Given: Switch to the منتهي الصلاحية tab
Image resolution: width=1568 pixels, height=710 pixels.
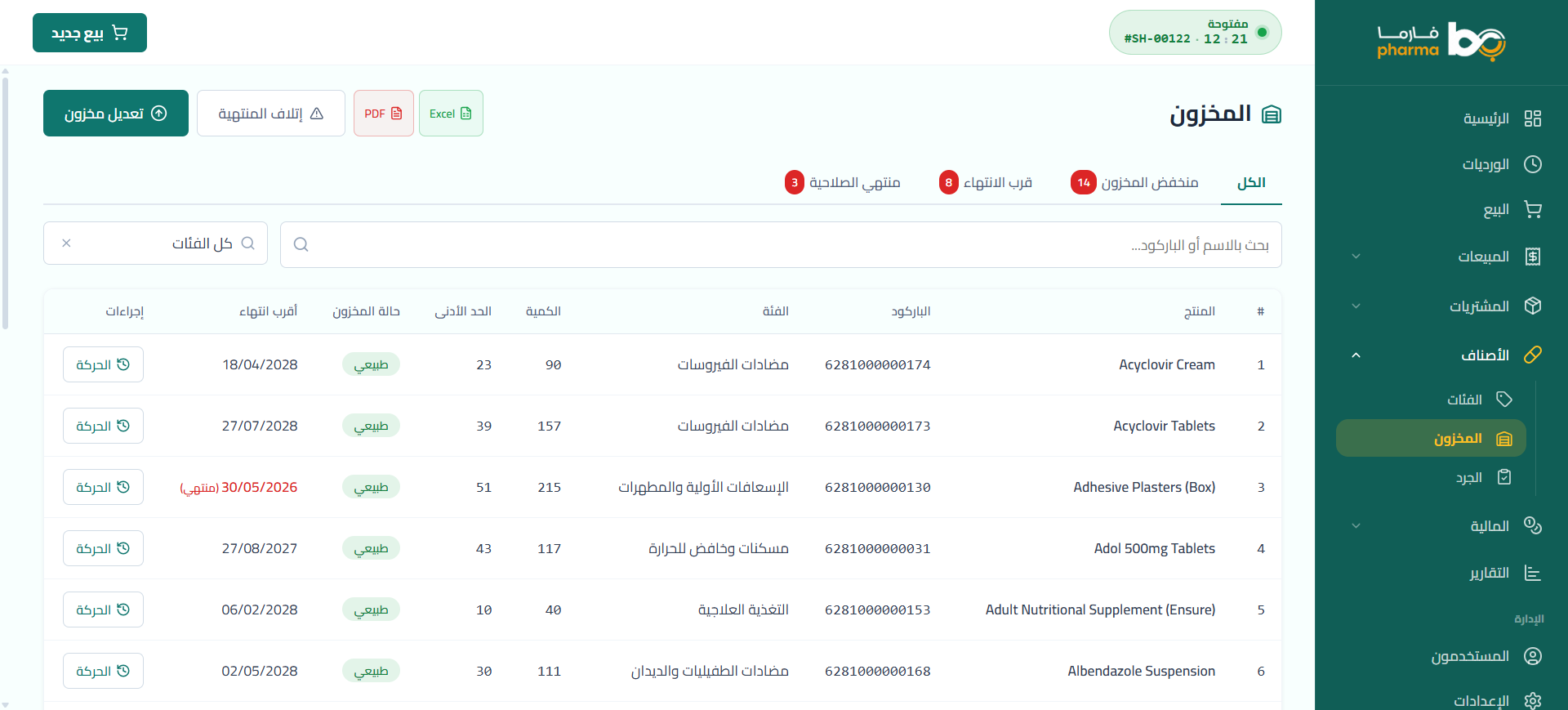Looking at the screenshot, I should point(842,182).
